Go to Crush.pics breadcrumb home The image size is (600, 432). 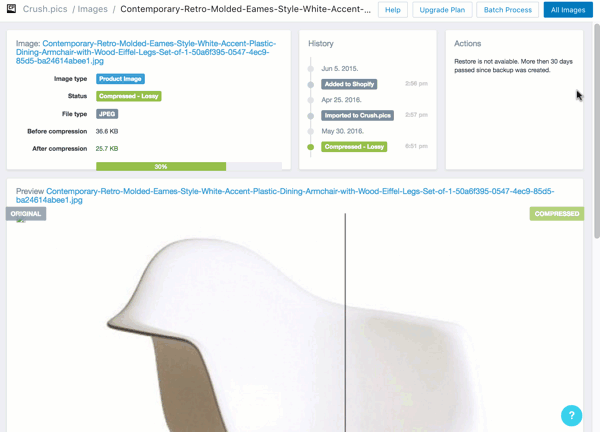click(x=45, y=9)
